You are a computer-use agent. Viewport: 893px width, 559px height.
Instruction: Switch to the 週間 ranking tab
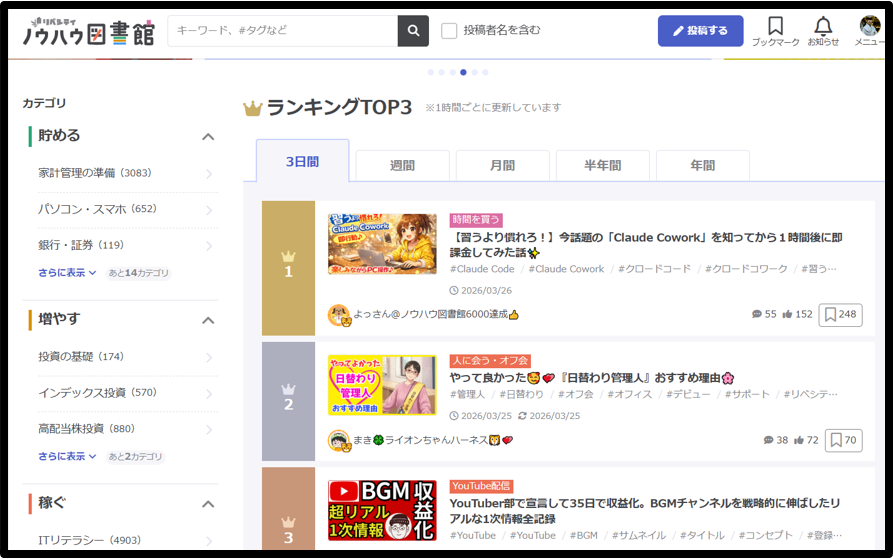click(402, 166)
